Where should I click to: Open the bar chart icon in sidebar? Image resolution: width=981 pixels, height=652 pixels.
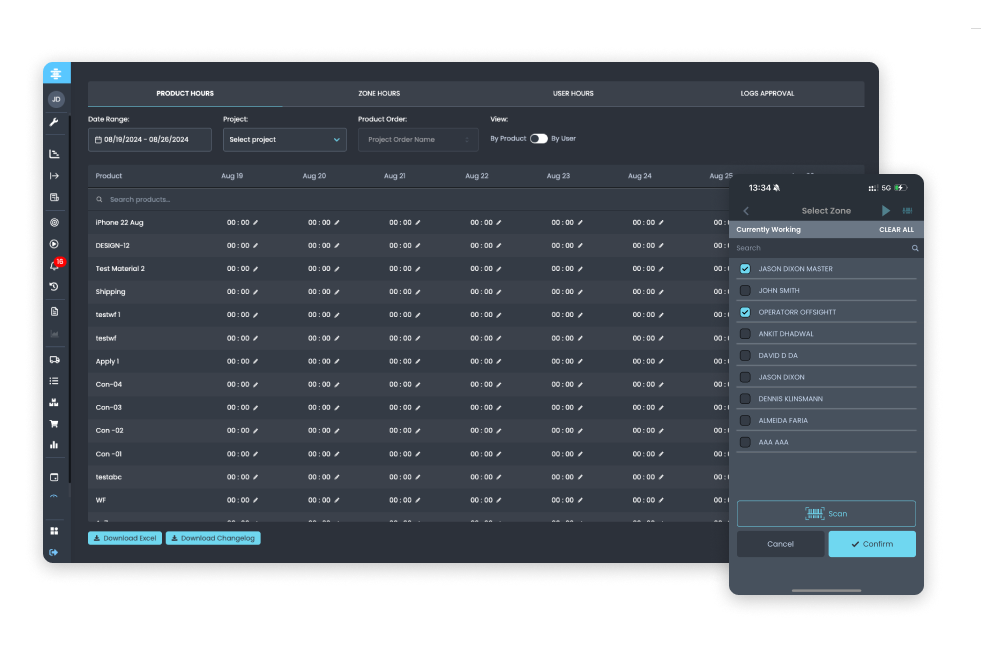click(54, 445)
